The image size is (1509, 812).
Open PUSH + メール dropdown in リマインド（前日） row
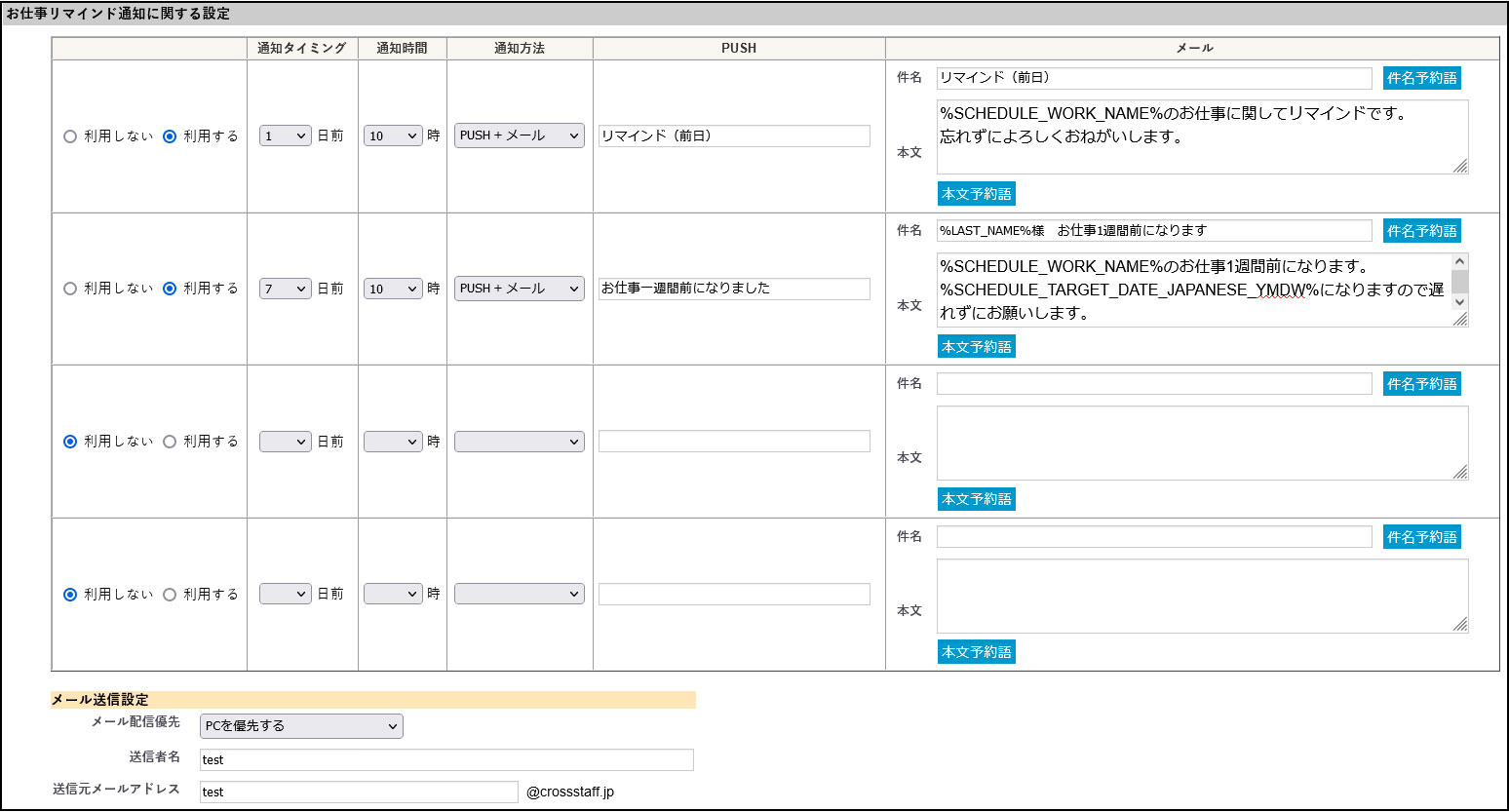point(520,135)
